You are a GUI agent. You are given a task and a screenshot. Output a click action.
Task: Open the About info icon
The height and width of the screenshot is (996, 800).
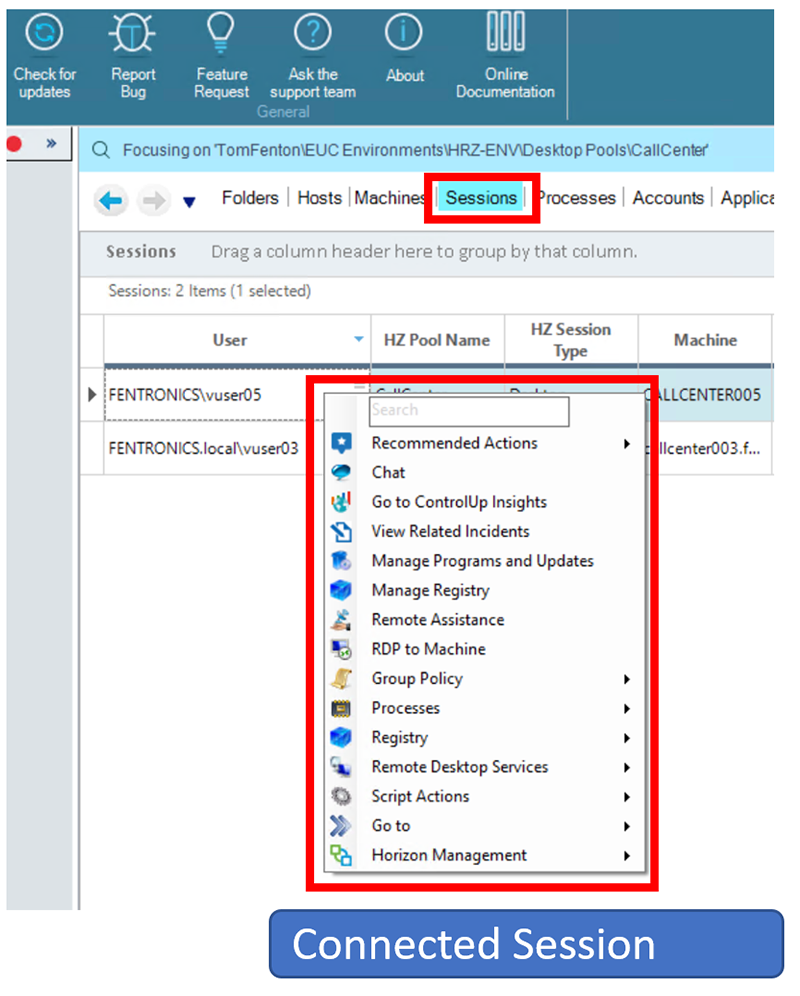[x=403, y=32]
